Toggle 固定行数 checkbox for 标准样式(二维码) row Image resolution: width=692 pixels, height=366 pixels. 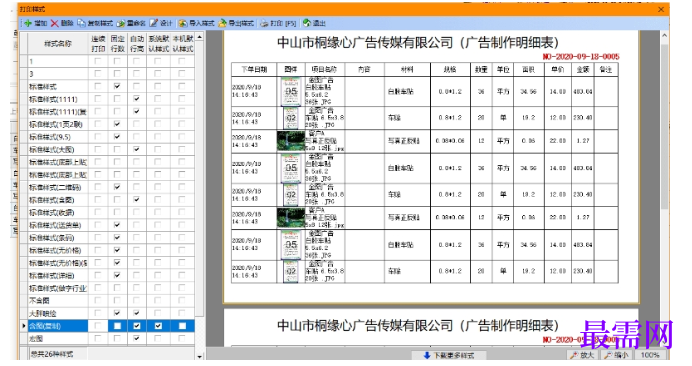[x=117, y=187]
